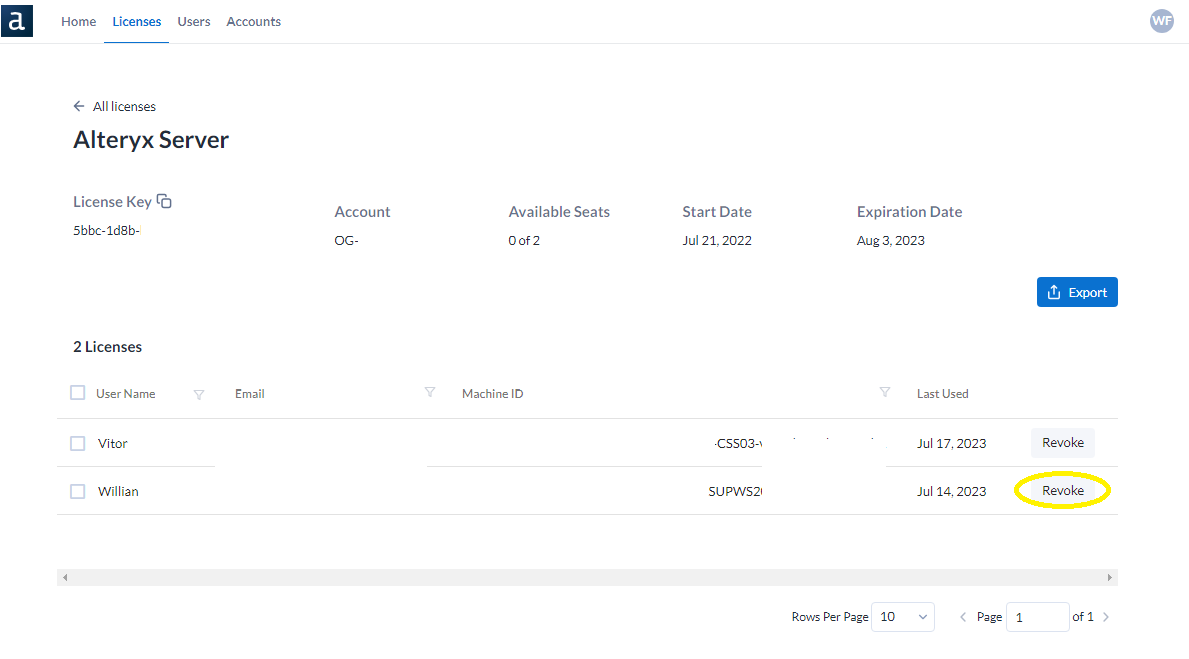This screenshot has width=1189, height=659.
Task: Go to the Home tab
Action: [79, 22]
